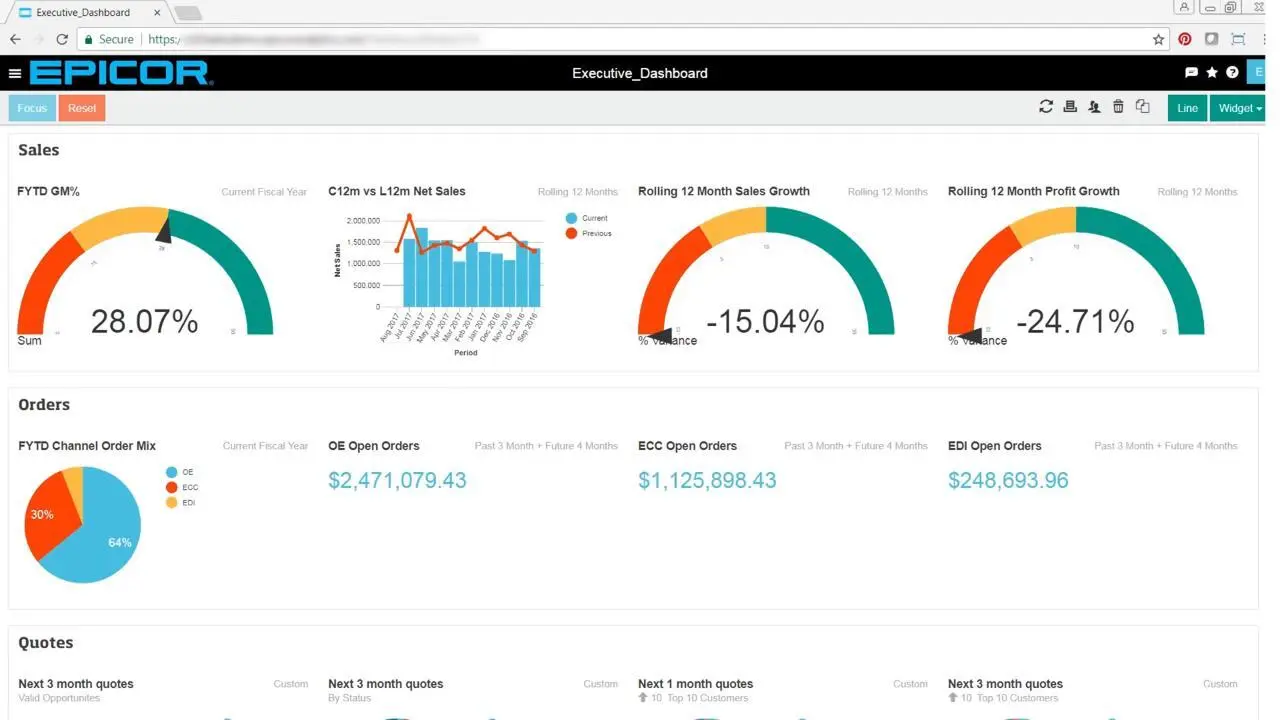Toggle the Current series in Net Sales legend
Screen dimensions: 1280x720
pos(590,218)
